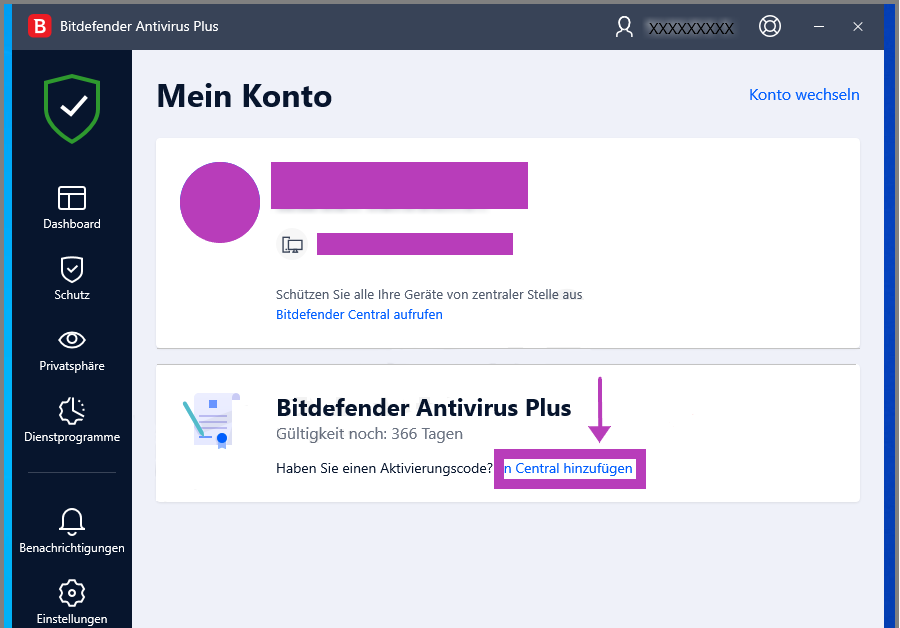The height and width of the screenshot is (628, 900).
Task: Click Bitdefender Central aufrufen
Action: coord(359,314)
